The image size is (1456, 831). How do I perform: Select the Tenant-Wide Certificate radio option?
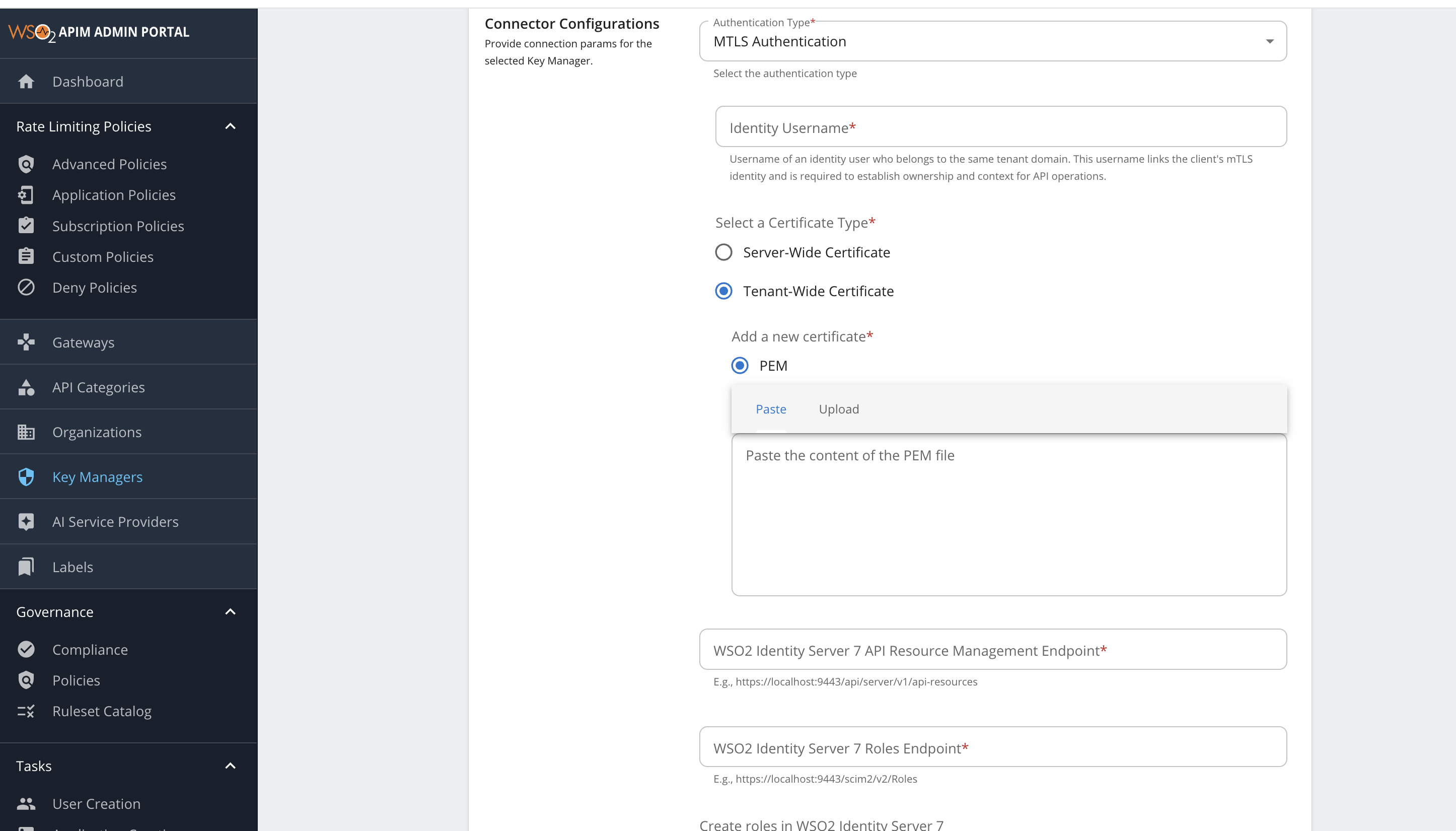(x=723, y=291)
